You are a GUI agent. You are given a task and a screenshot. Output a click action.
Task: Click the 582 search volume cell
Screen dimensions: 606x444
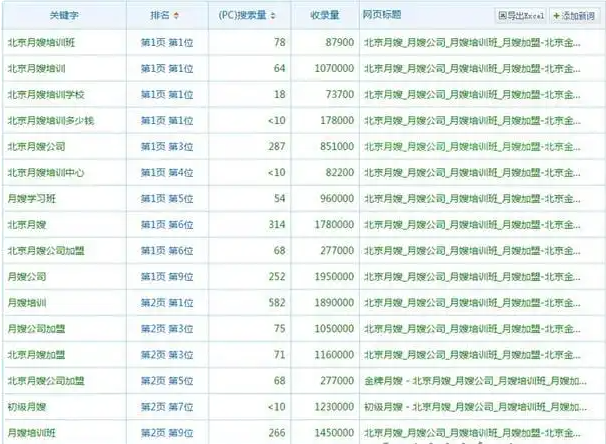click(275, 302)
